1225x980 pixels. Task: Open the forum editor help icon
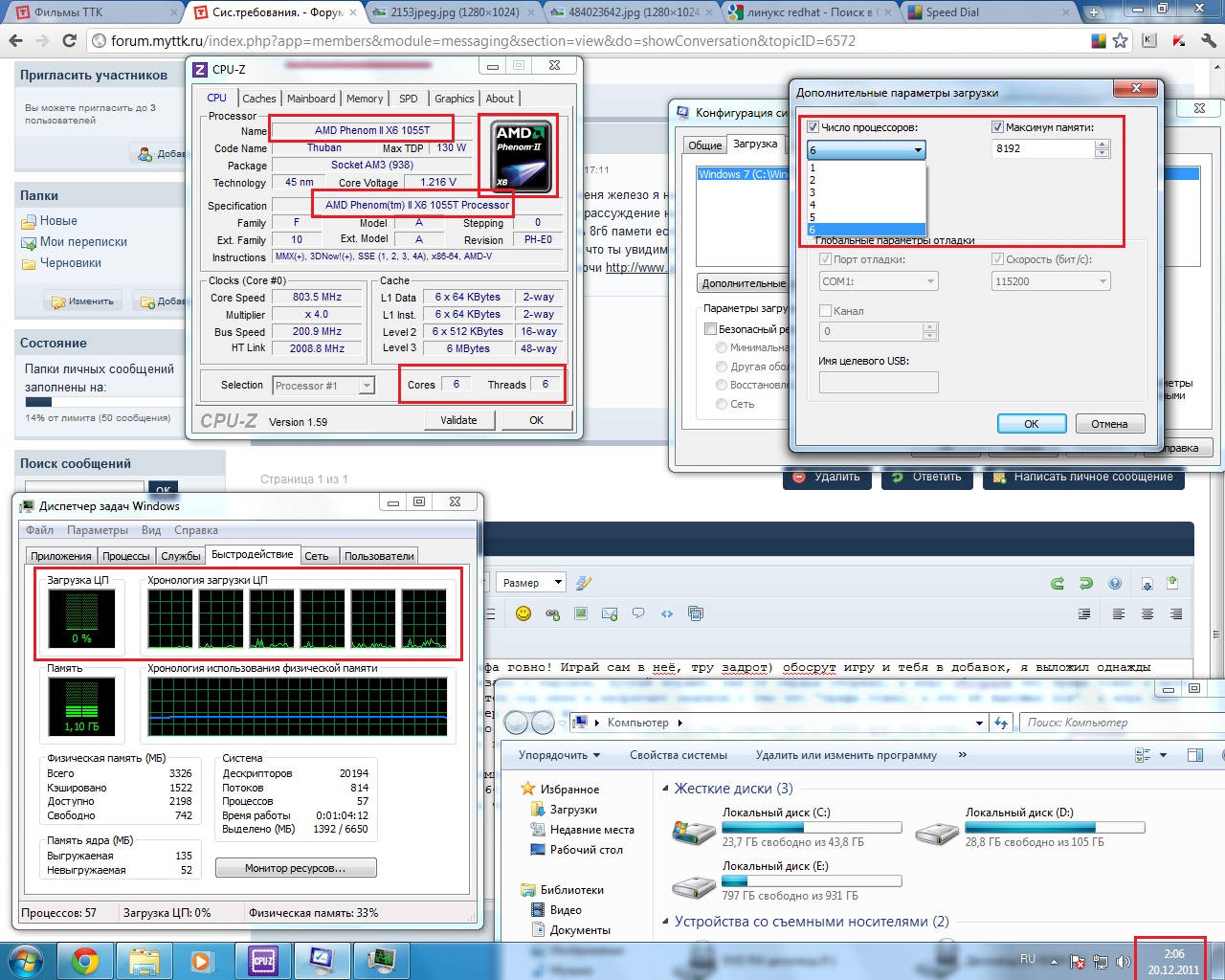tap(1115, 583)
